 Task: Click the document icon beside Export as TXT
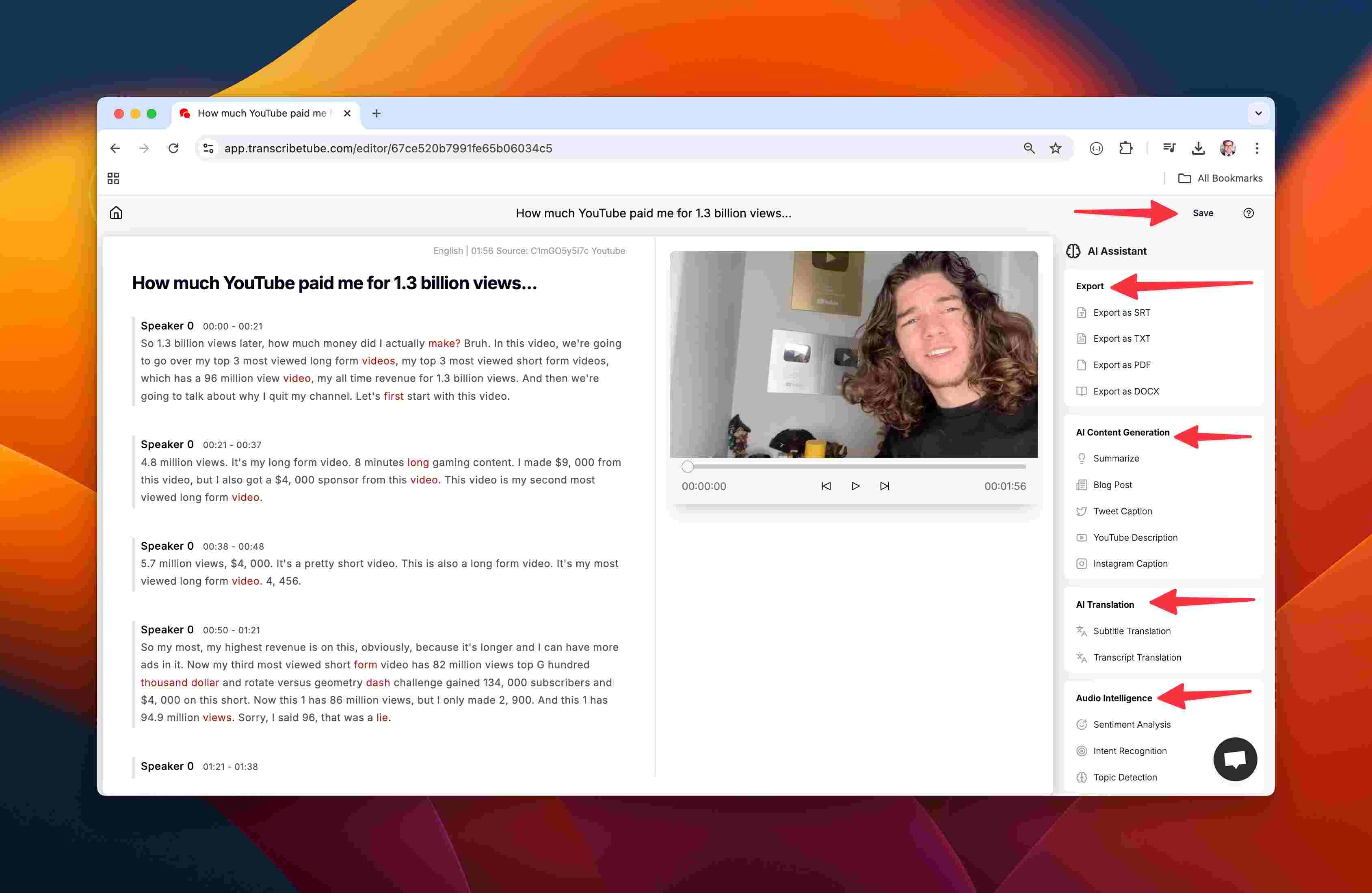[x=1082, y=338]
